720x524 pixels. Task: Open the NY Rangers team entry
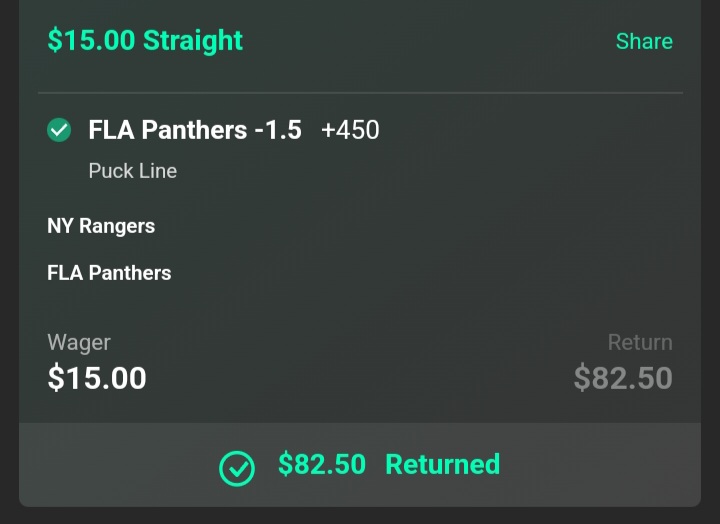(101, 226)
